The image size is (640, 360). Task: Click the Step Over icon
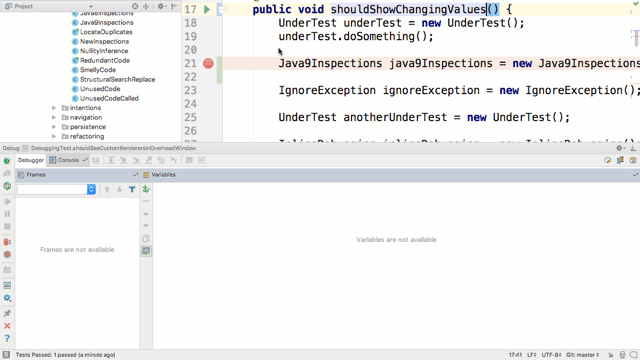111,160
